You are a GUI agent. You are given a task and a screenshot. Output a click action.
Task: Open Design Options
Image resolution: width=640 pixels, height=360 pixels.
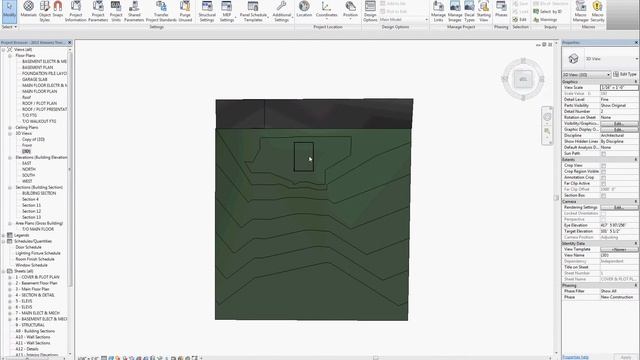pos(370,11)
